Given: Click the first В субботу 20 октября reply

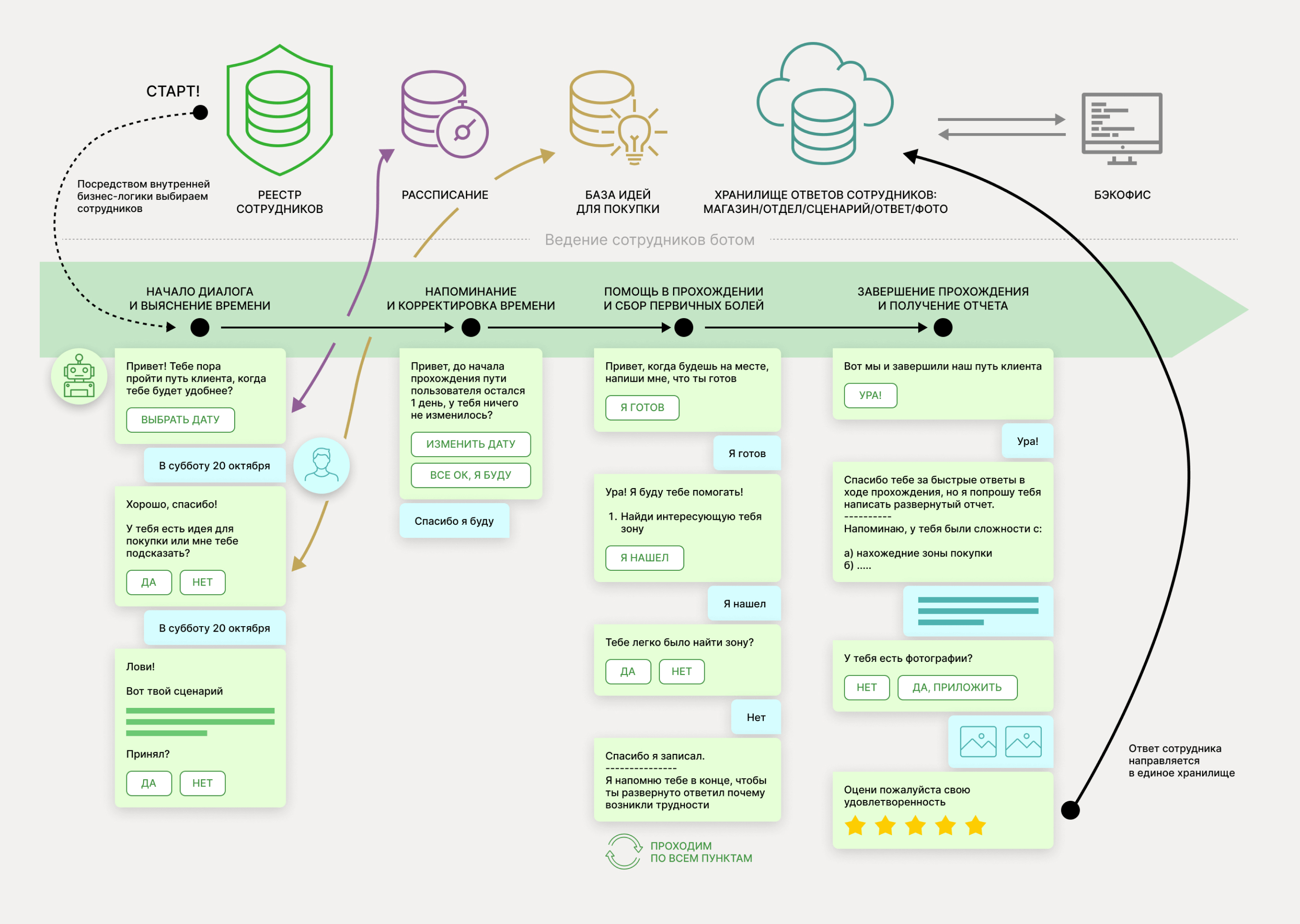Looking at the screenshot, I should pos(214,466).
